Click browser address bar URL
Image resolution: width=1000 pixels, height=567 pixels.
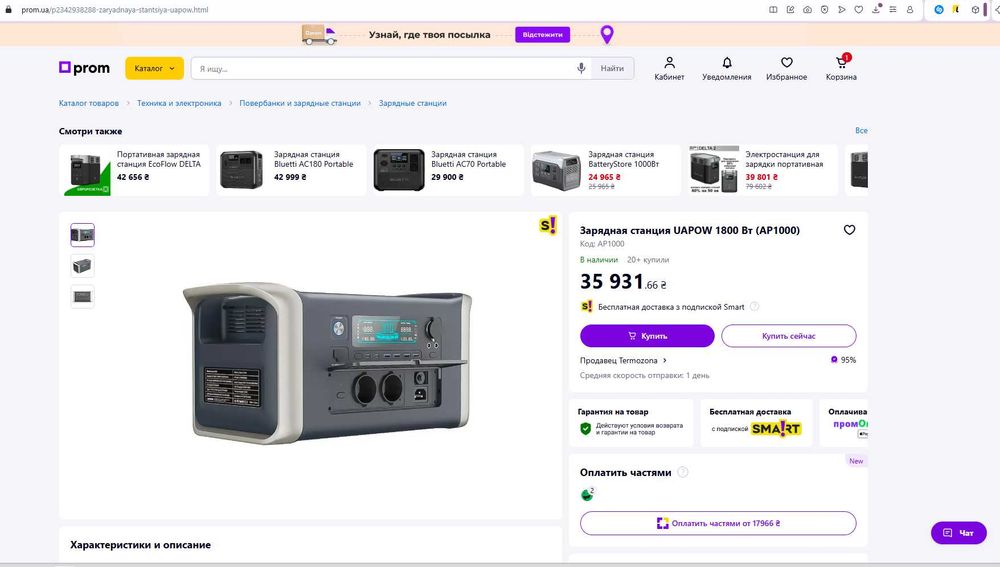pos(115,10)
